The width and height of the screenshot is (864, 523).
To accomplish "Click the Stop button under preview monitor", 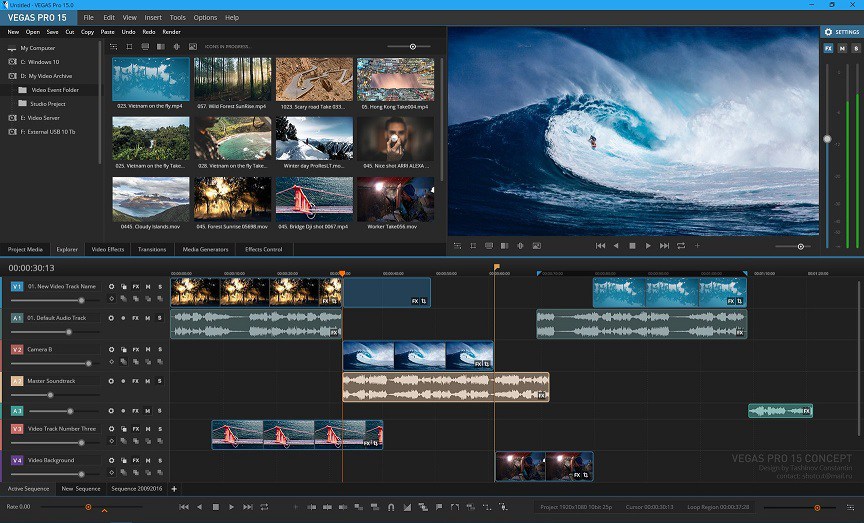I will pos(633,246).
